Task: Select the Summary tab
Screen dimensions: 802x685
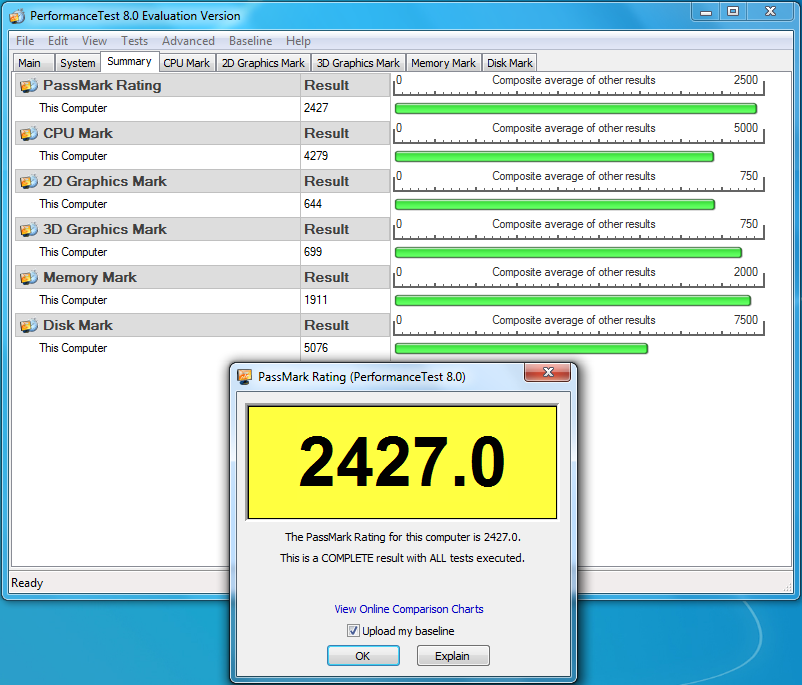Action: [x=129, y=61]
